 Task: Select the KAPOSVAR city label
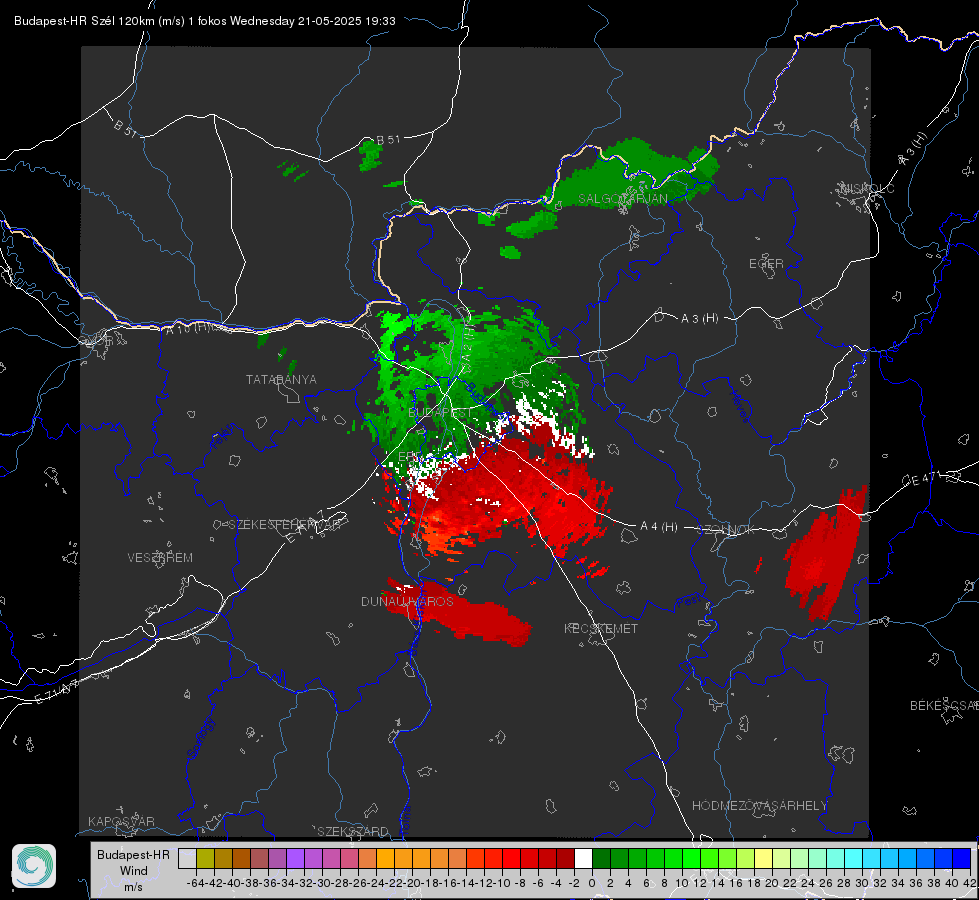[121, 821]
